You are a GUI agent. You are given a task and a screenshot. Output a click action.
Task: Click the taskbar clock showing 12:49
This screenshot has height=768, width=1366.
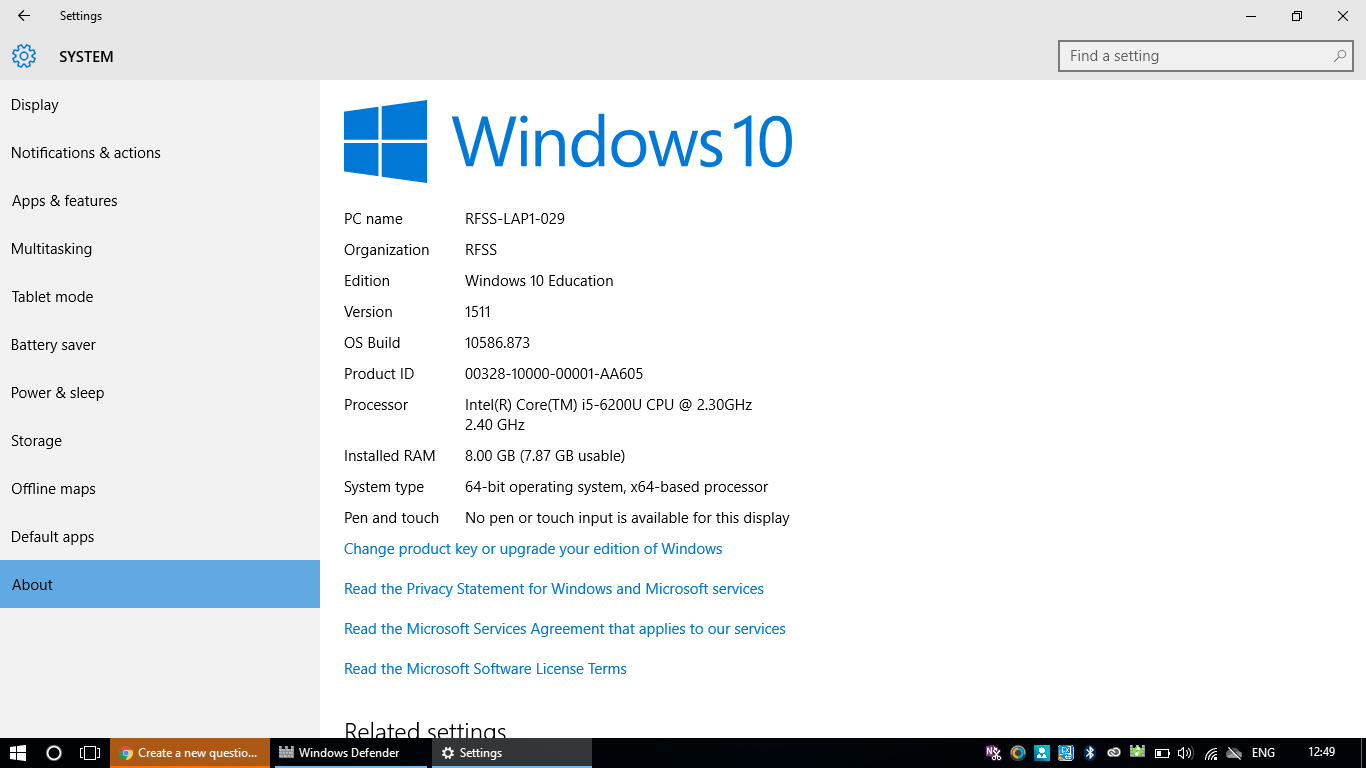1322,753
